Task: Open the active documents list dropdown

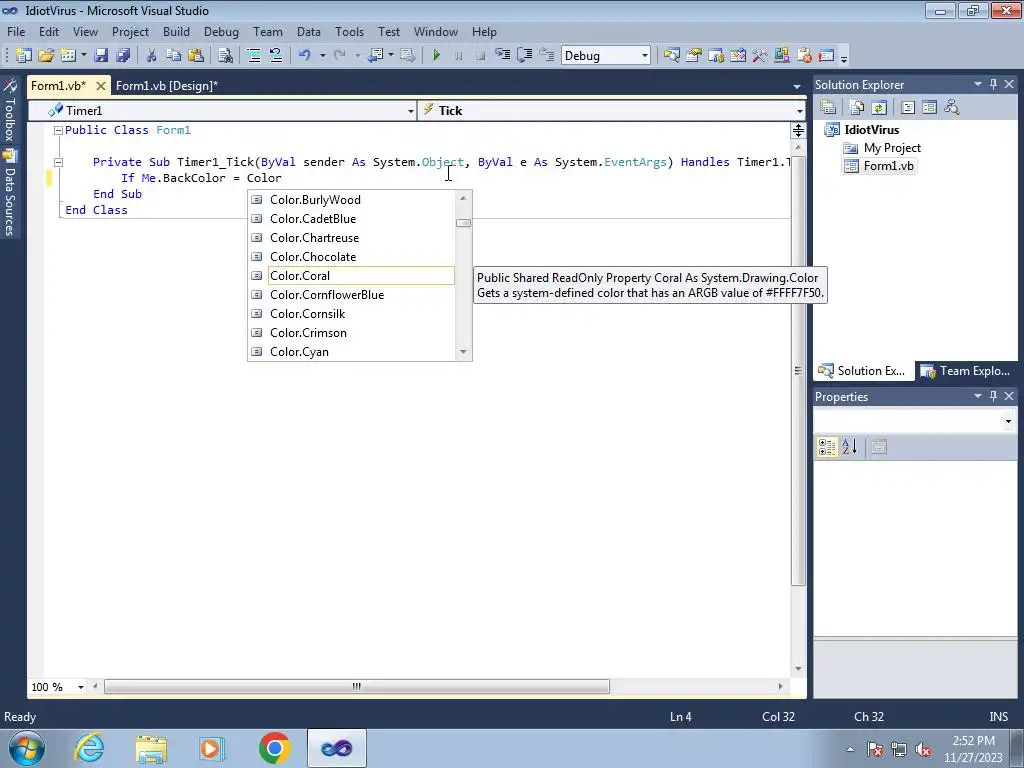Action: point(797,86)
